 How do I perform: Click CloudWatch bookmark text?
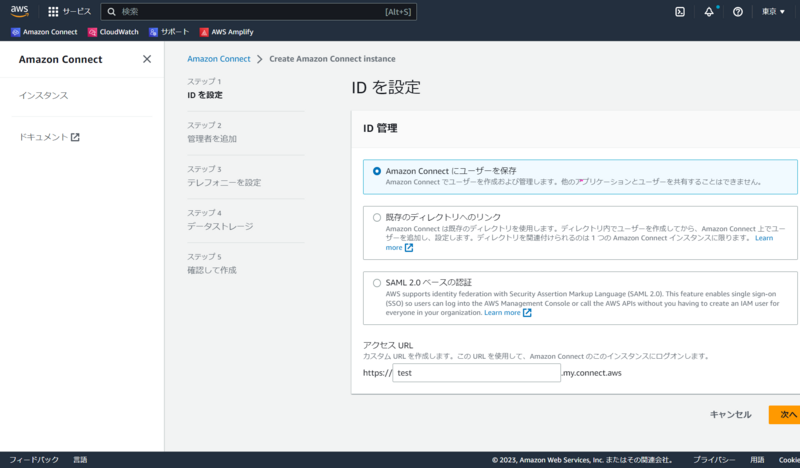[x=119, y=32]
